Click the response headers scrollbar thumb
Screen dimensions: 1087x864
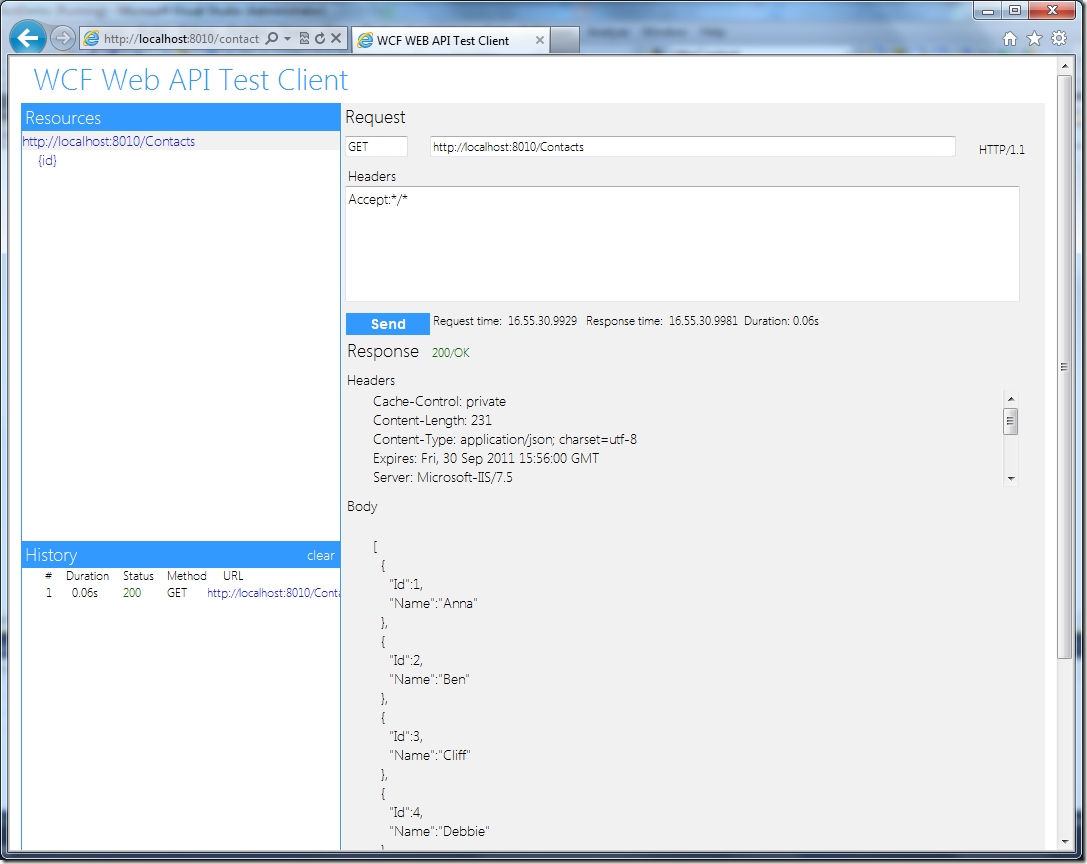1011,421
